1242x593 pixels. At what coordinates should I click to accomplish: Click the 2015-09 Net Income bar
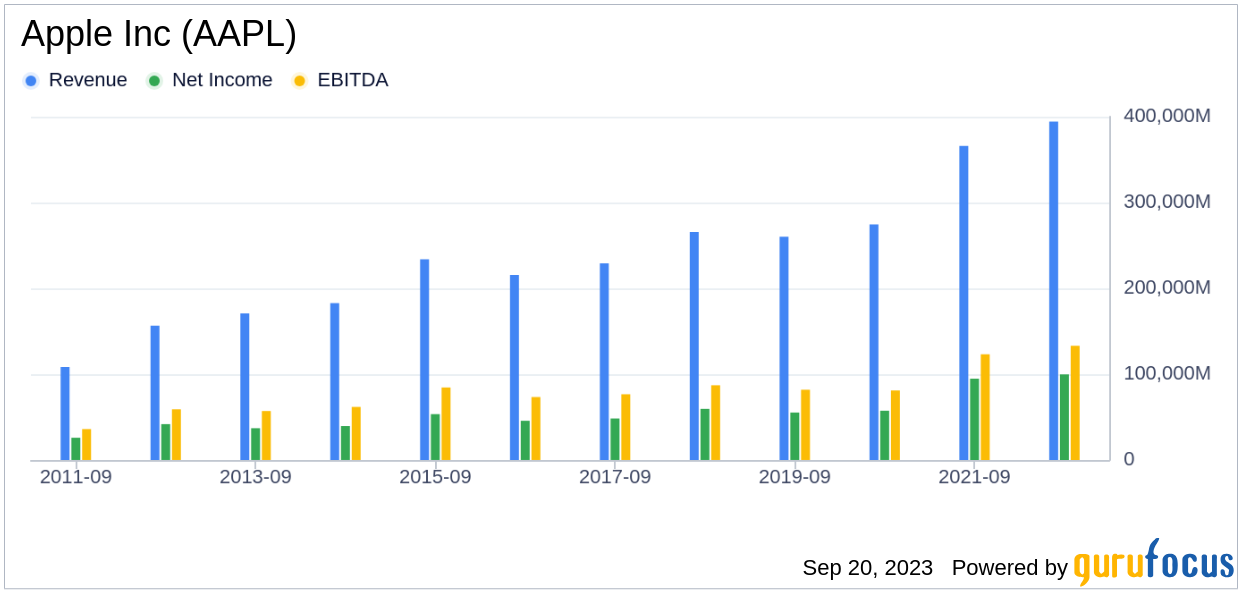point(436,438)
